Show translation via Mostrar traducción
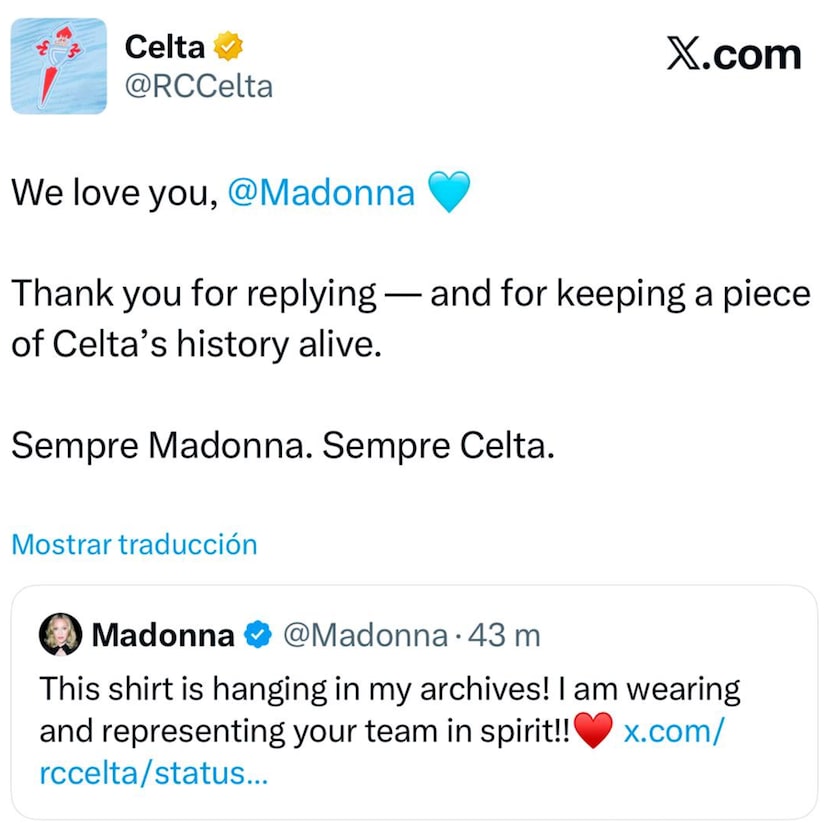 [x=134, y=544]
